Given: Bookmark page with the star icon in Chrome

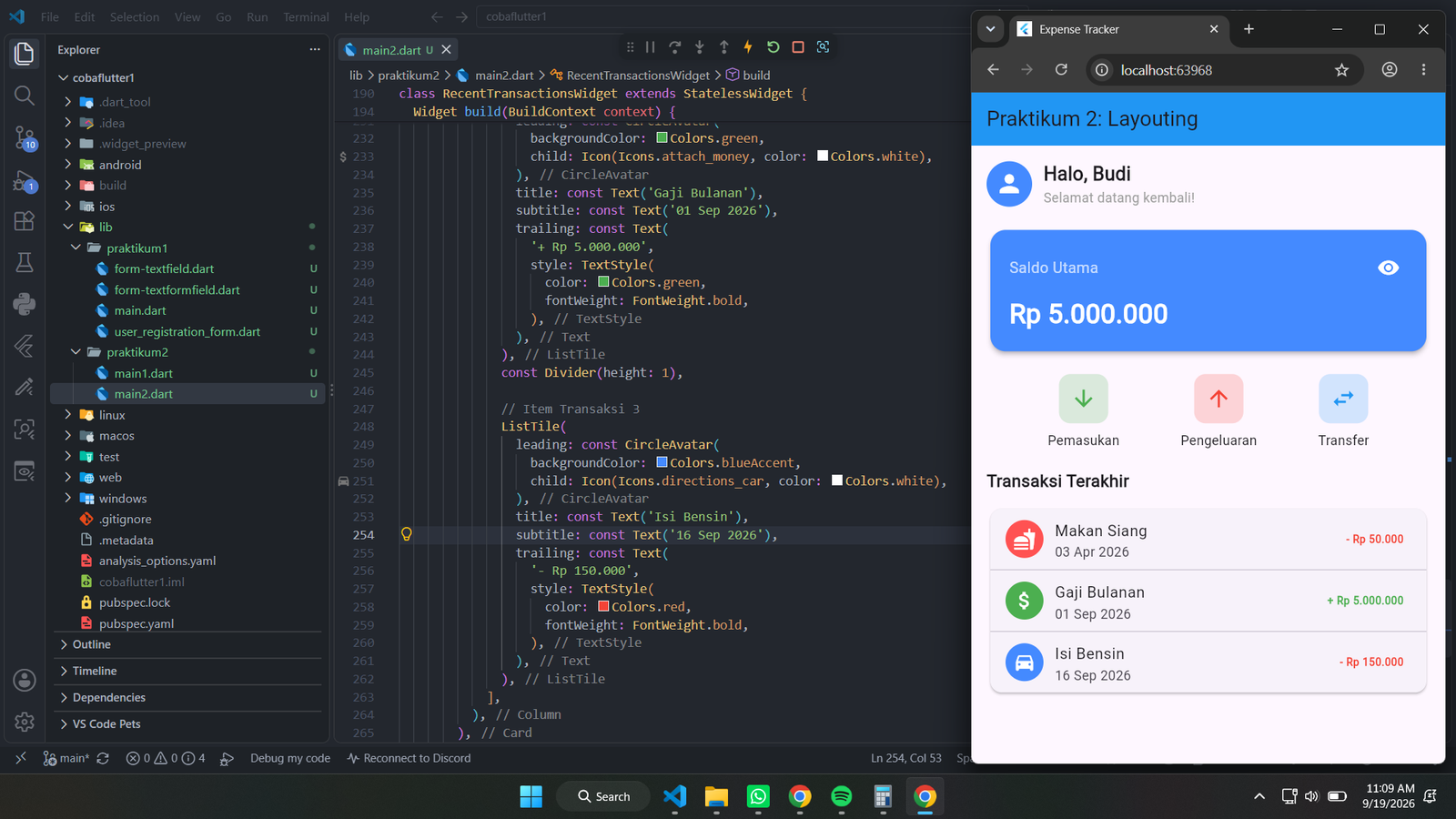Looking at the screenshot, I should click(1341, 70).
